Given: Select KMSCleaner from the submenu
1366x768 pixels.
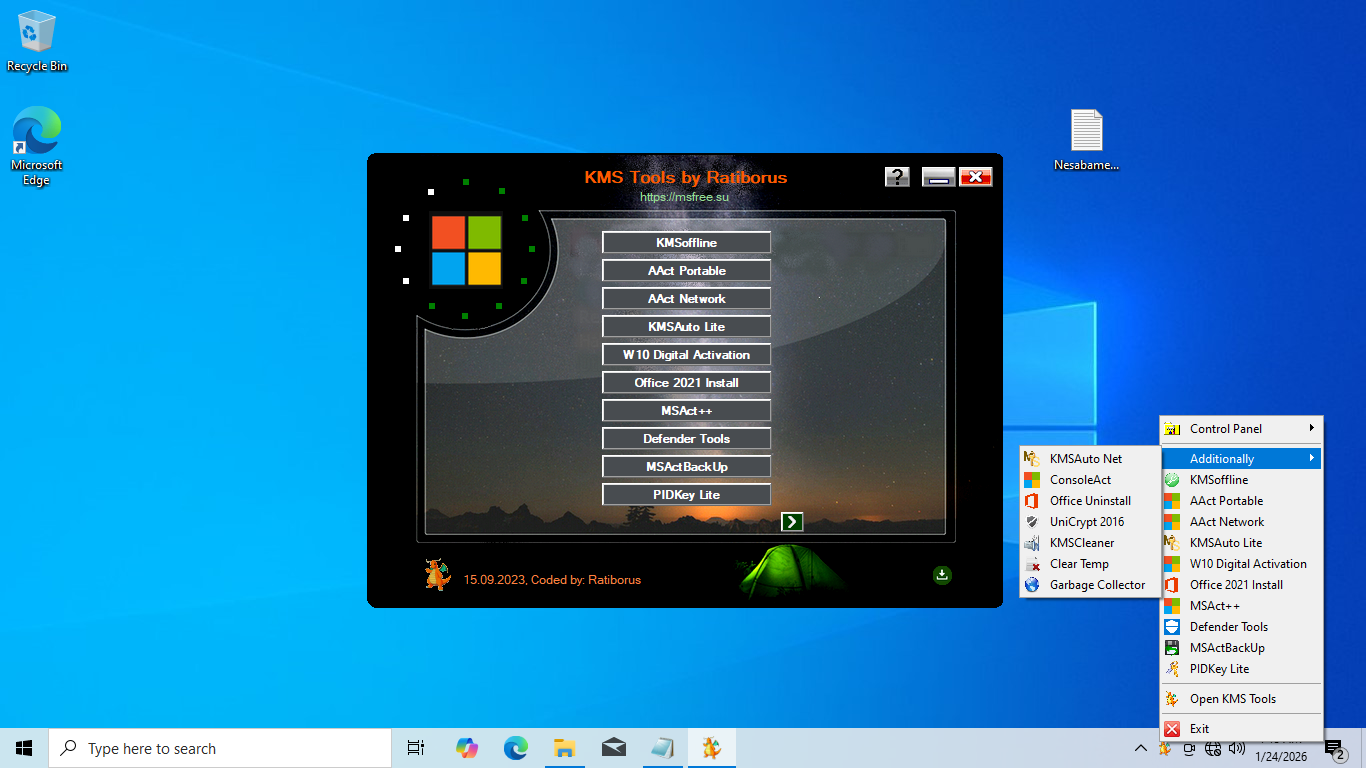Looking at the screenshot, I should tap(1081, 543).
